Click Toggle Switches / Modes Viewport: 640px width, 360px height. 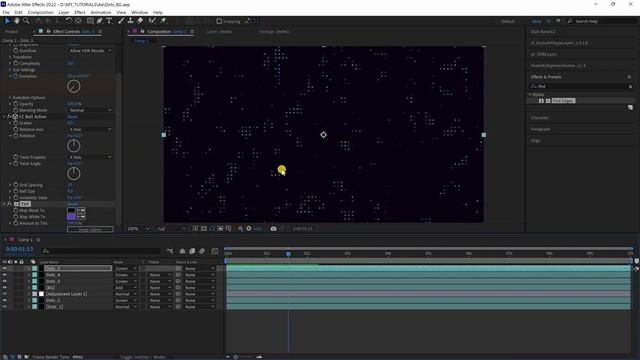click(x=143, y=357)
